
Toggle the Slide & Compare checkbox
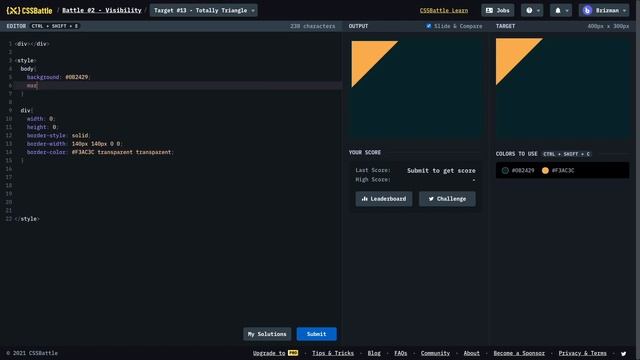(429, 26)
